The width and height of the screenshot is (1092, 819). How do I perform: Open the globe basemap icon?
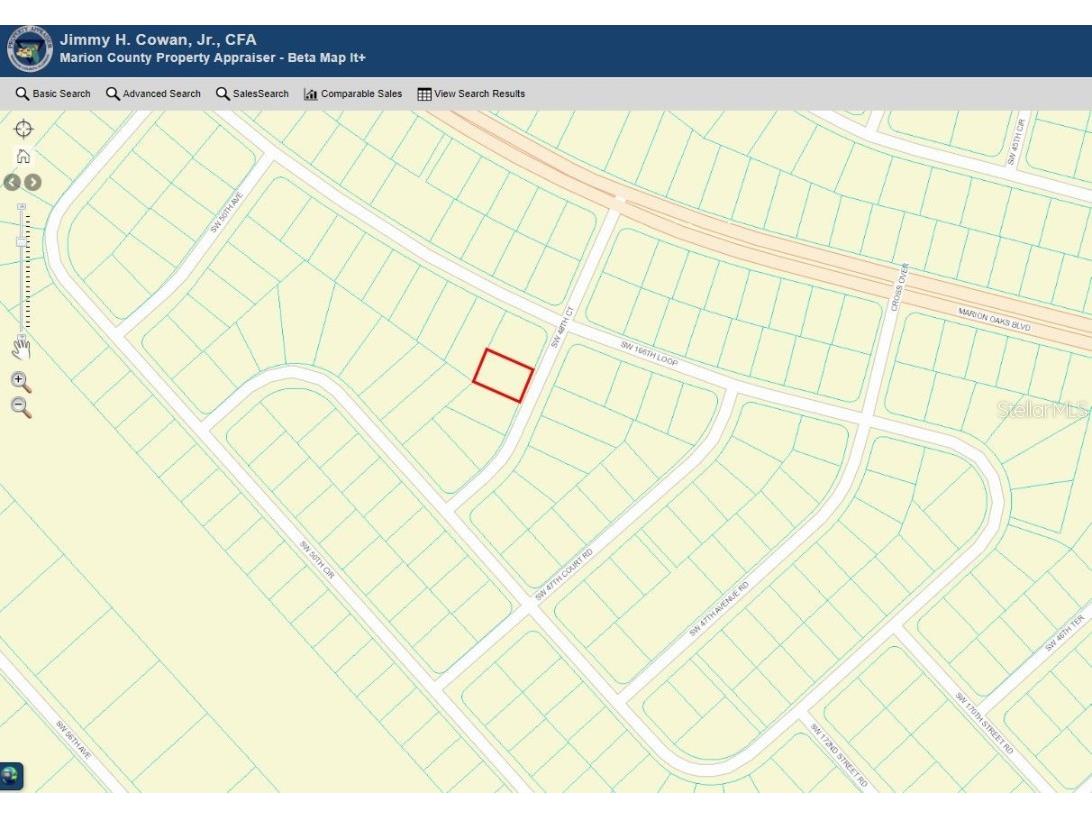coord(11,775)
